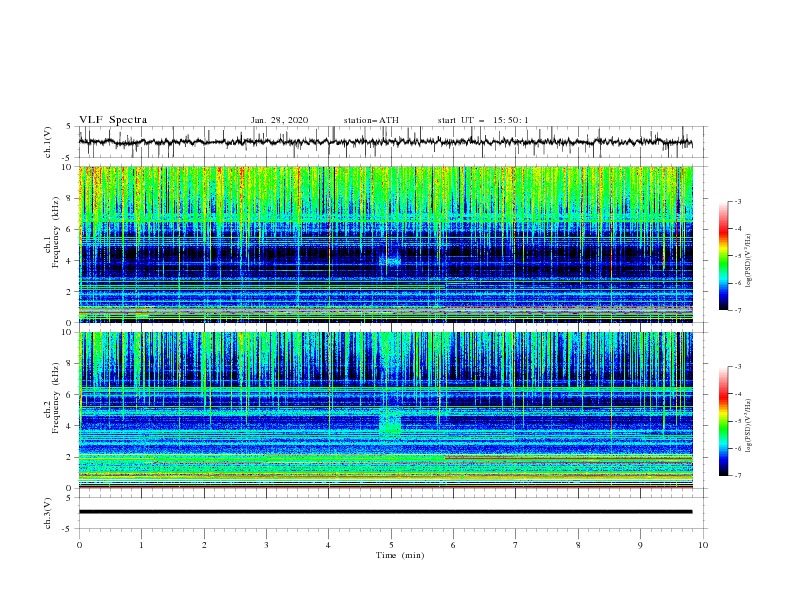This screenshot has height=612, width=792.
Task: Click time-axis tick label "4"
Action: (329, 545)
